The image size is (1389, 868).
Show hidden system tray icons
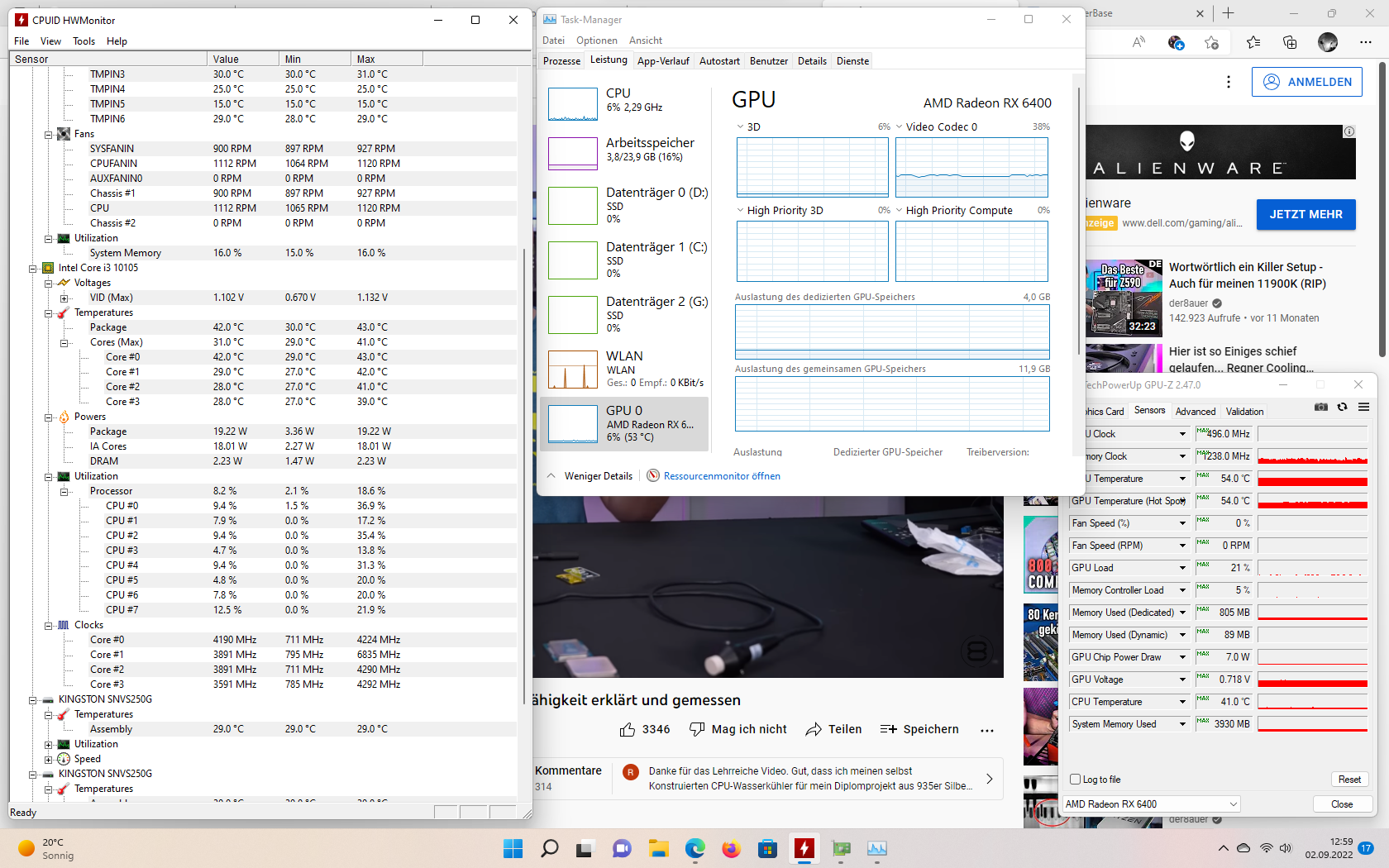[1224, 848]
